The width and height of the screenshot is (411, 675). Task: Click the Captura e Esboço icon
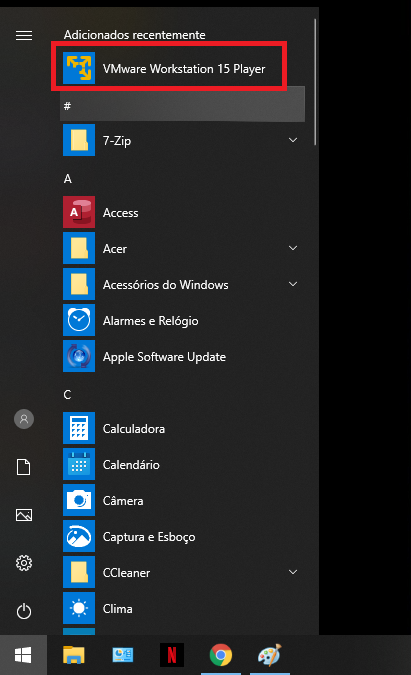click(79, 536)
